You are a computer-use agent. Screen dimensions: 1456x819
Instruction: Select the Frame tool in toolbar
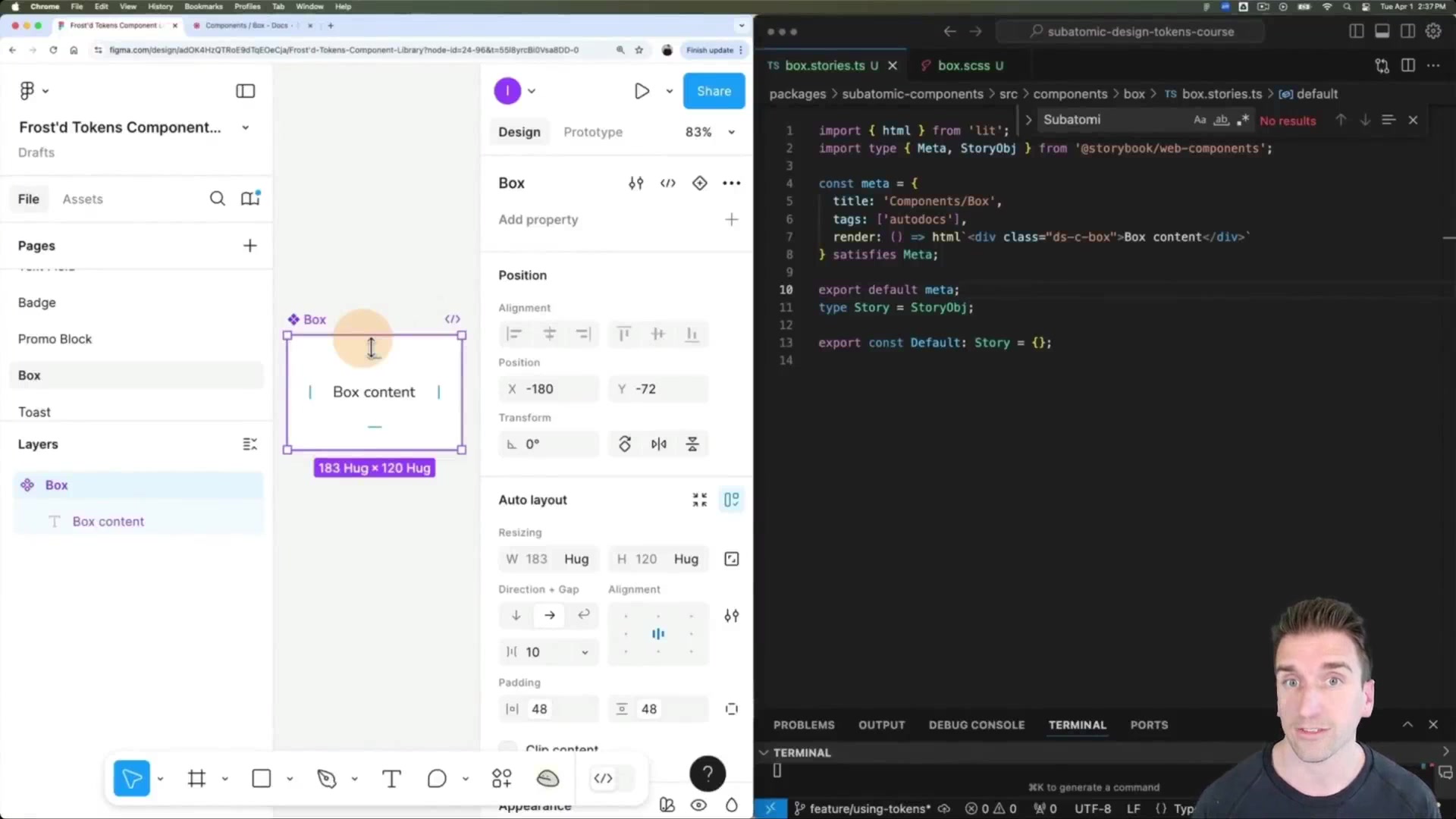coord(196,778)
